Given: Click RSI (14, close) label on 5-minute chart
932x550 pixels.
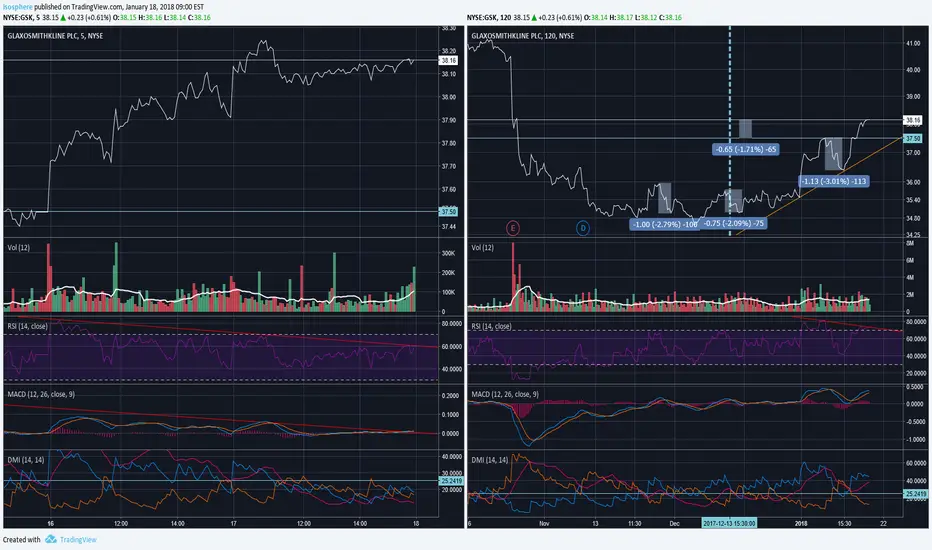Looking at the screenshot, I should point(27,326).
